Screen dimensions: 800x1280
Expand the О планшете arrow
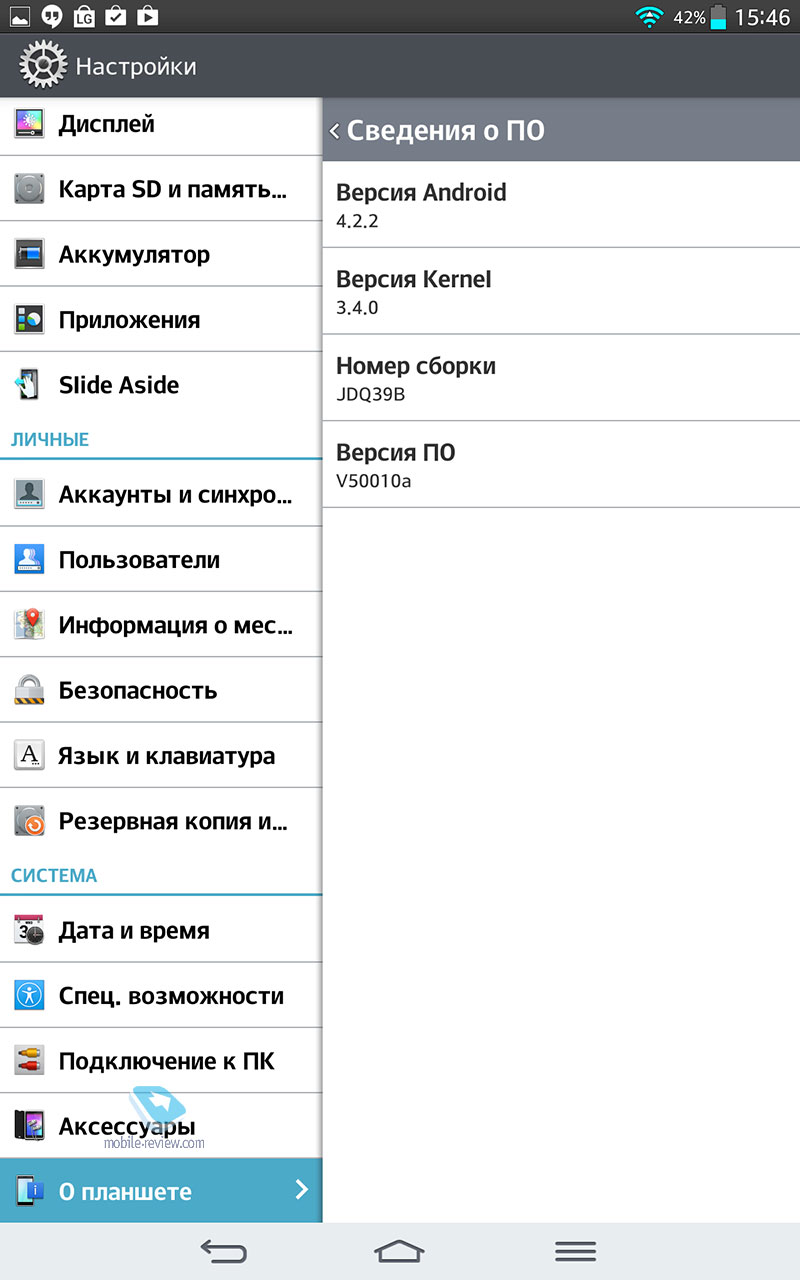(x=301, y=1190)
